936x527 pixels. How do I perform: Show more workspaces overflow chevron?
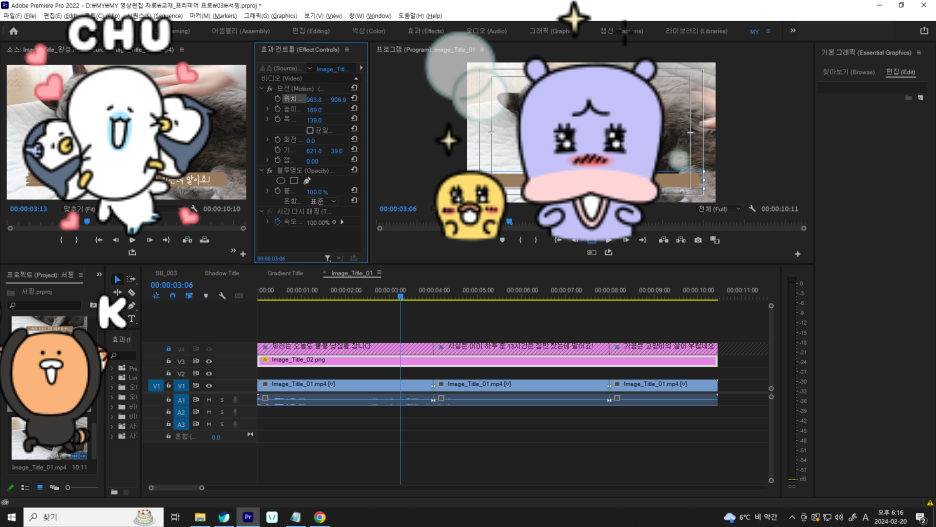pos(793,30)
